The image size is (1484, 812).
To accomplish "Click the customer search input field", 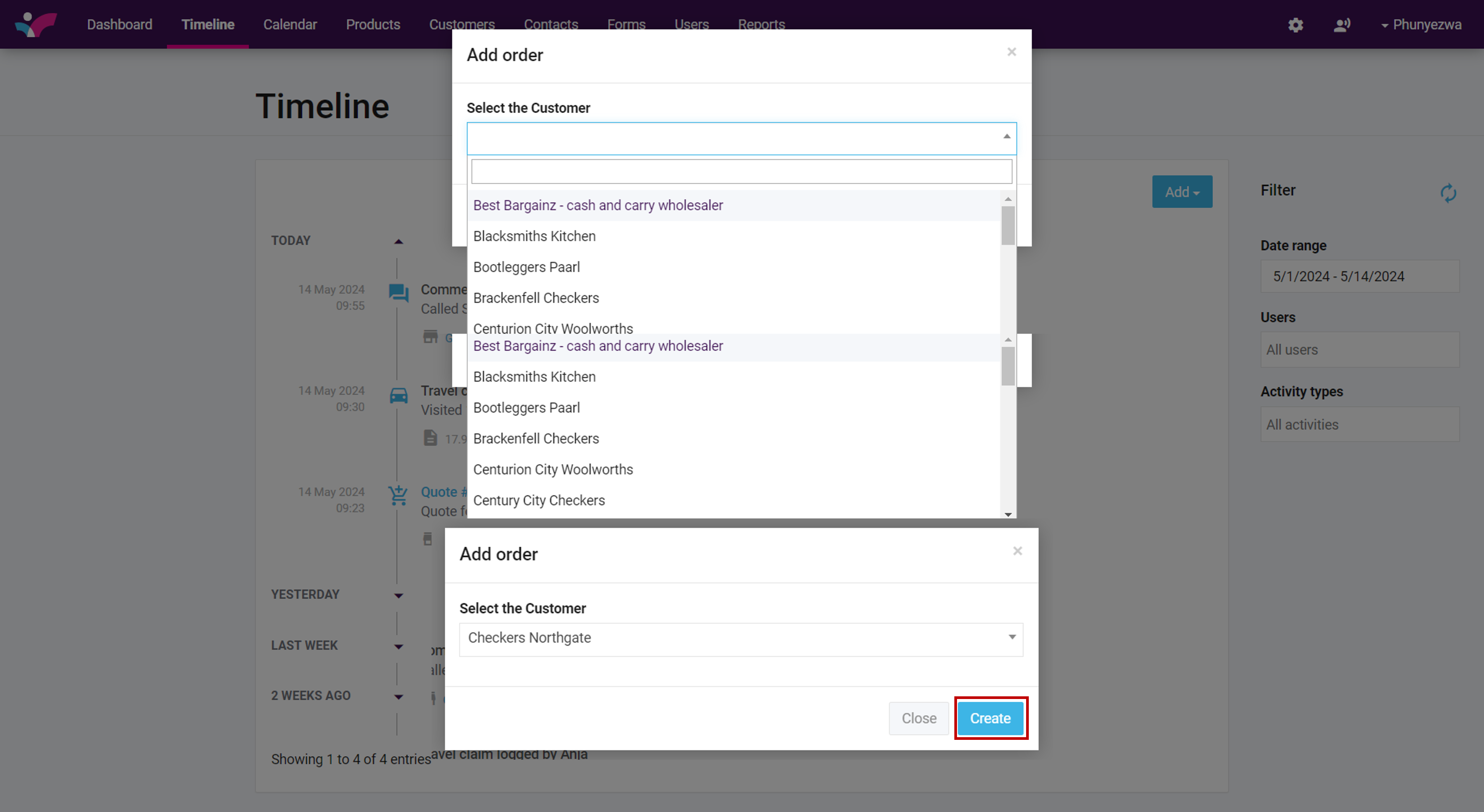I will tap(741, 172).
